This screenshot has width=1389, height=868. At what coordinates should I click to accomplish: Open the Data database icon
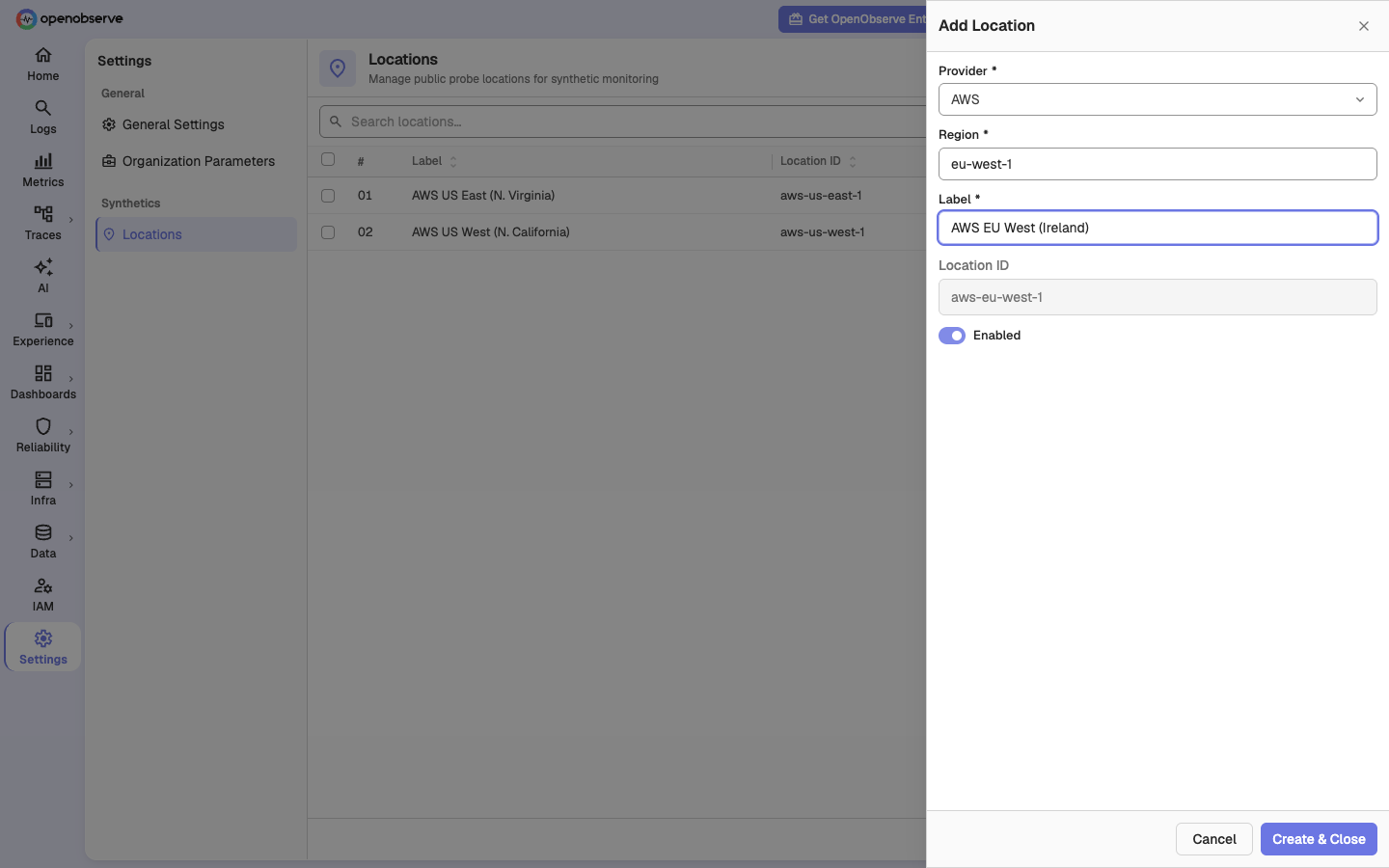43,532
